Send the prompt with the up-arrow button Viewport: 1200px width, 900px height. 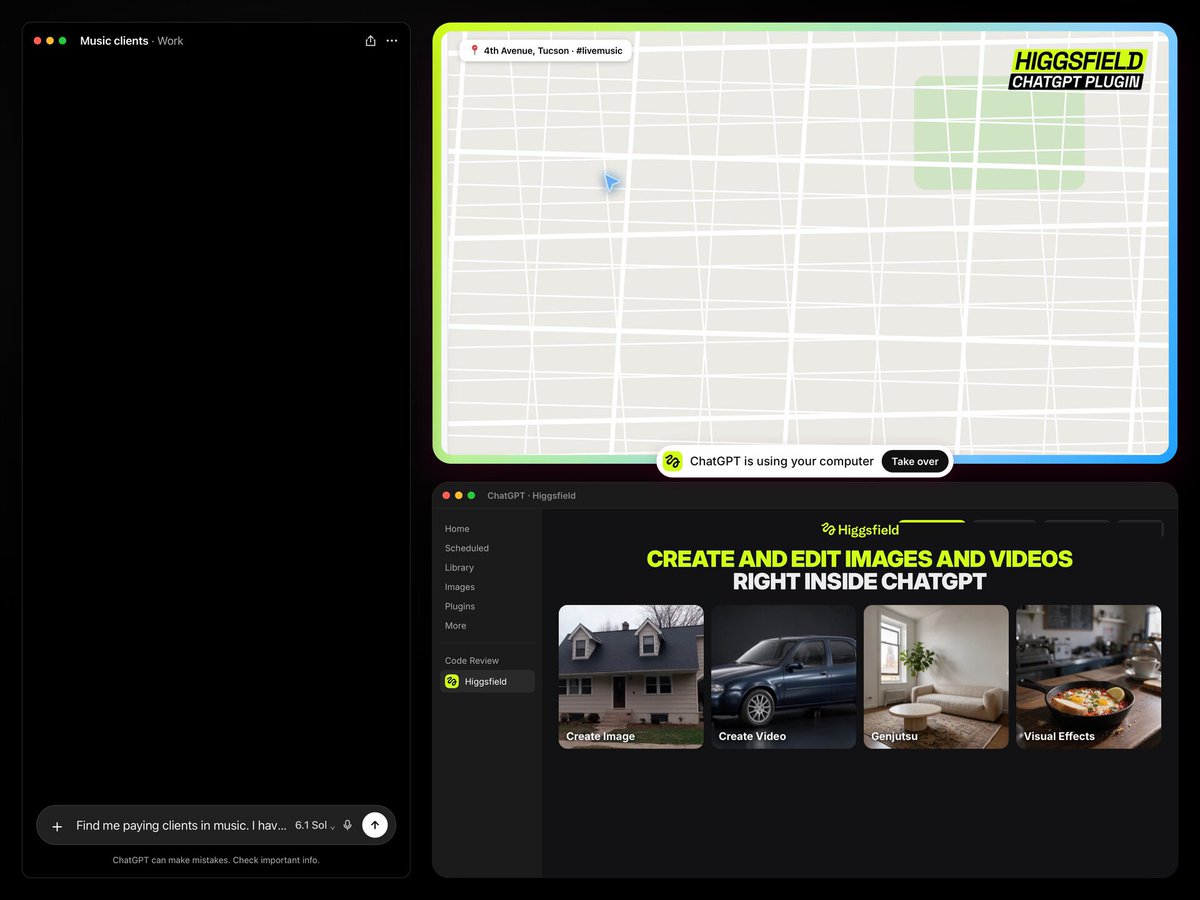tap(375, 825)
